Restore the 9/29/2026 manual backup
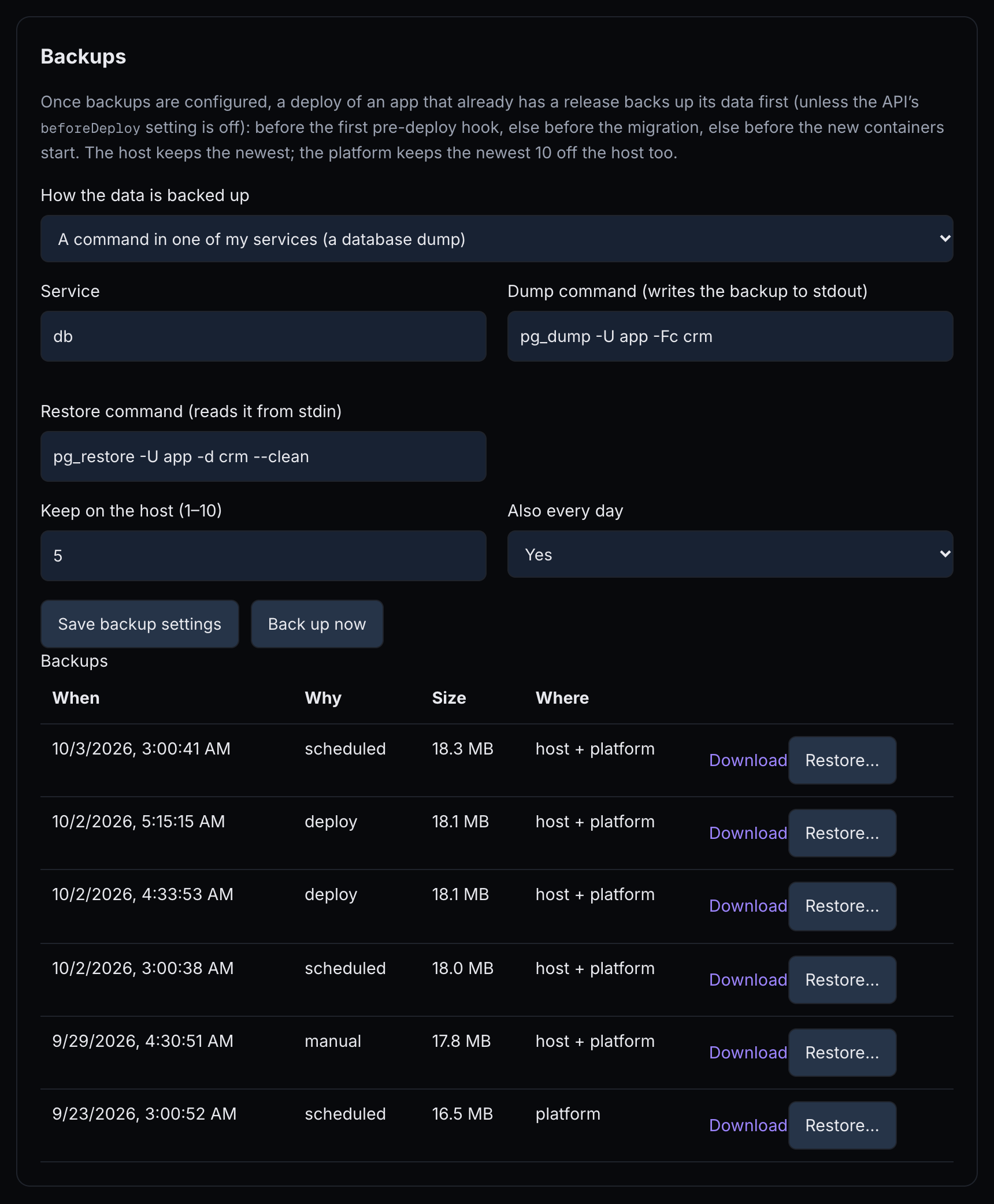 pyautogui.click(x=842, y=1053)
